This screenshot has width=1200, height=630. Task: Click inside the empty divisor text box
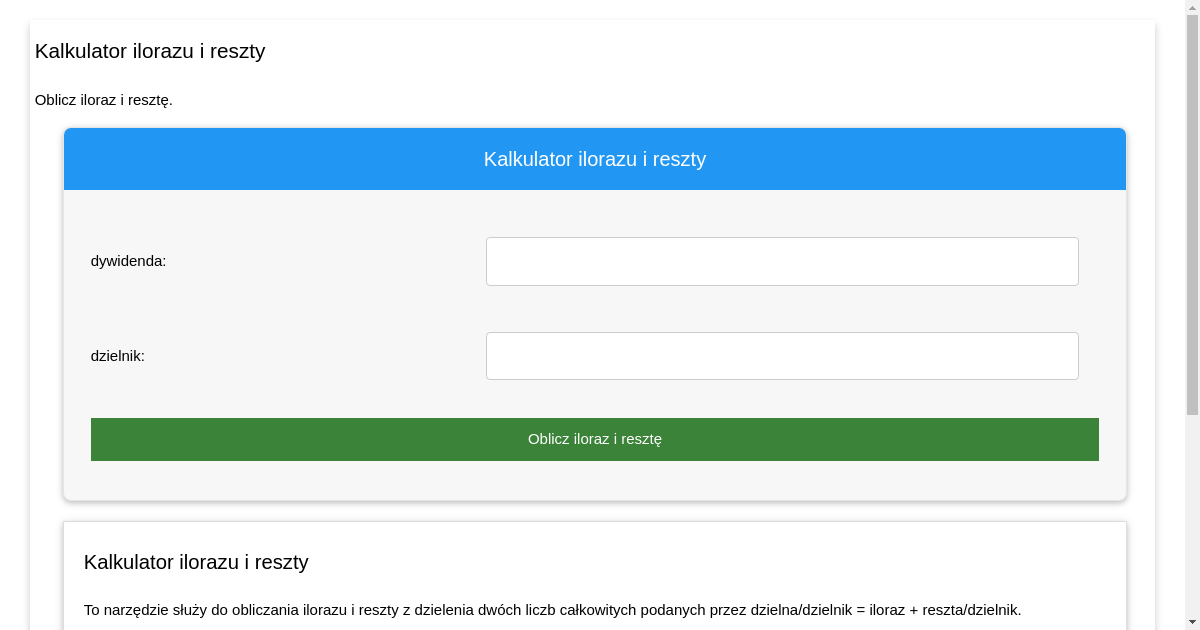(x=782, y=355)
